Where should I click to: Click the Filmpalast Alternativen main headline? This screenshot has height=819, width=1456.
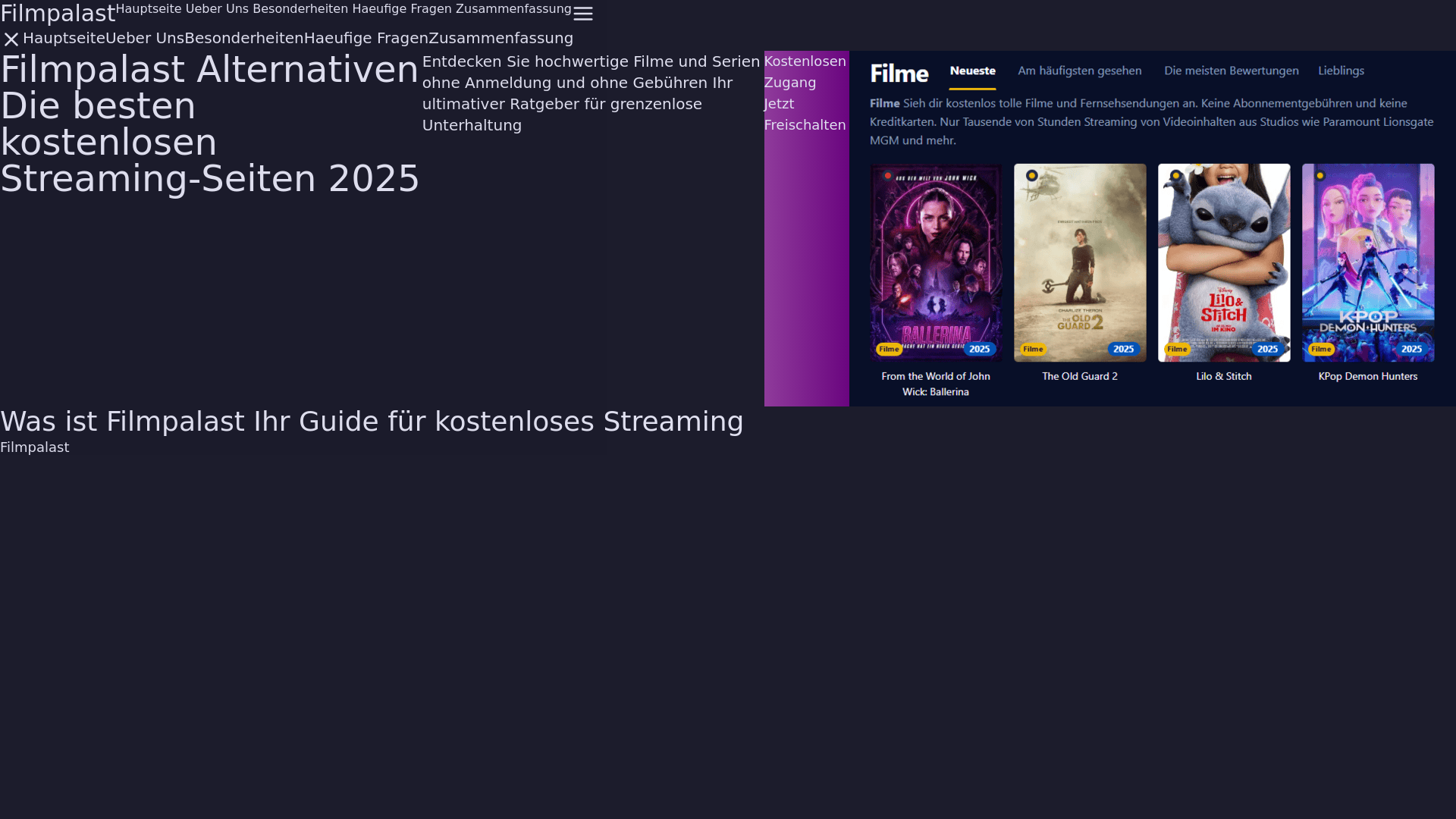pos(210,124)
